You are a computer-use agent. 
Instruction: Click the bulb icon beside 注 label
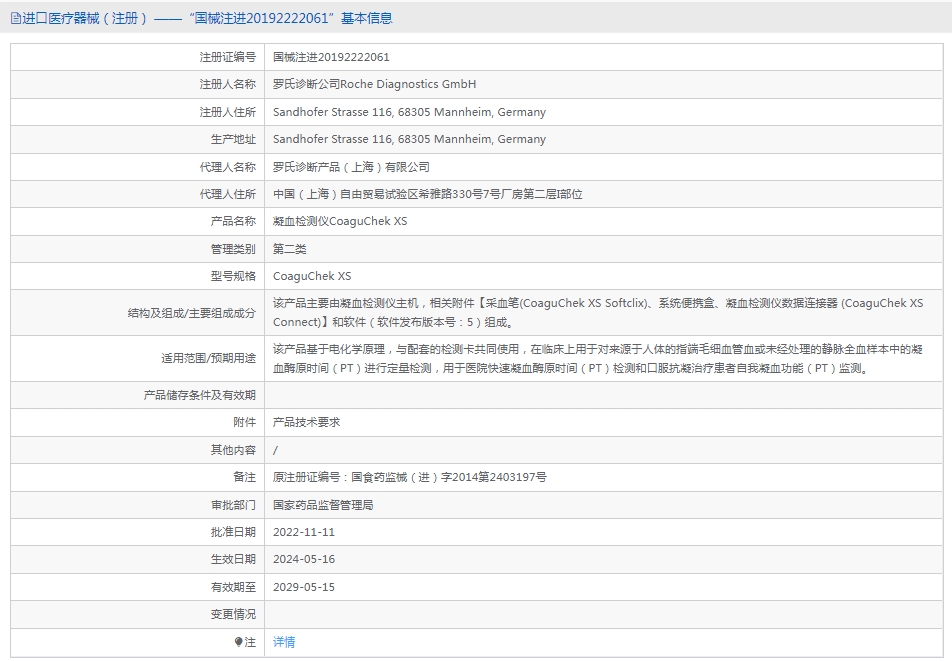pos(239,642)
